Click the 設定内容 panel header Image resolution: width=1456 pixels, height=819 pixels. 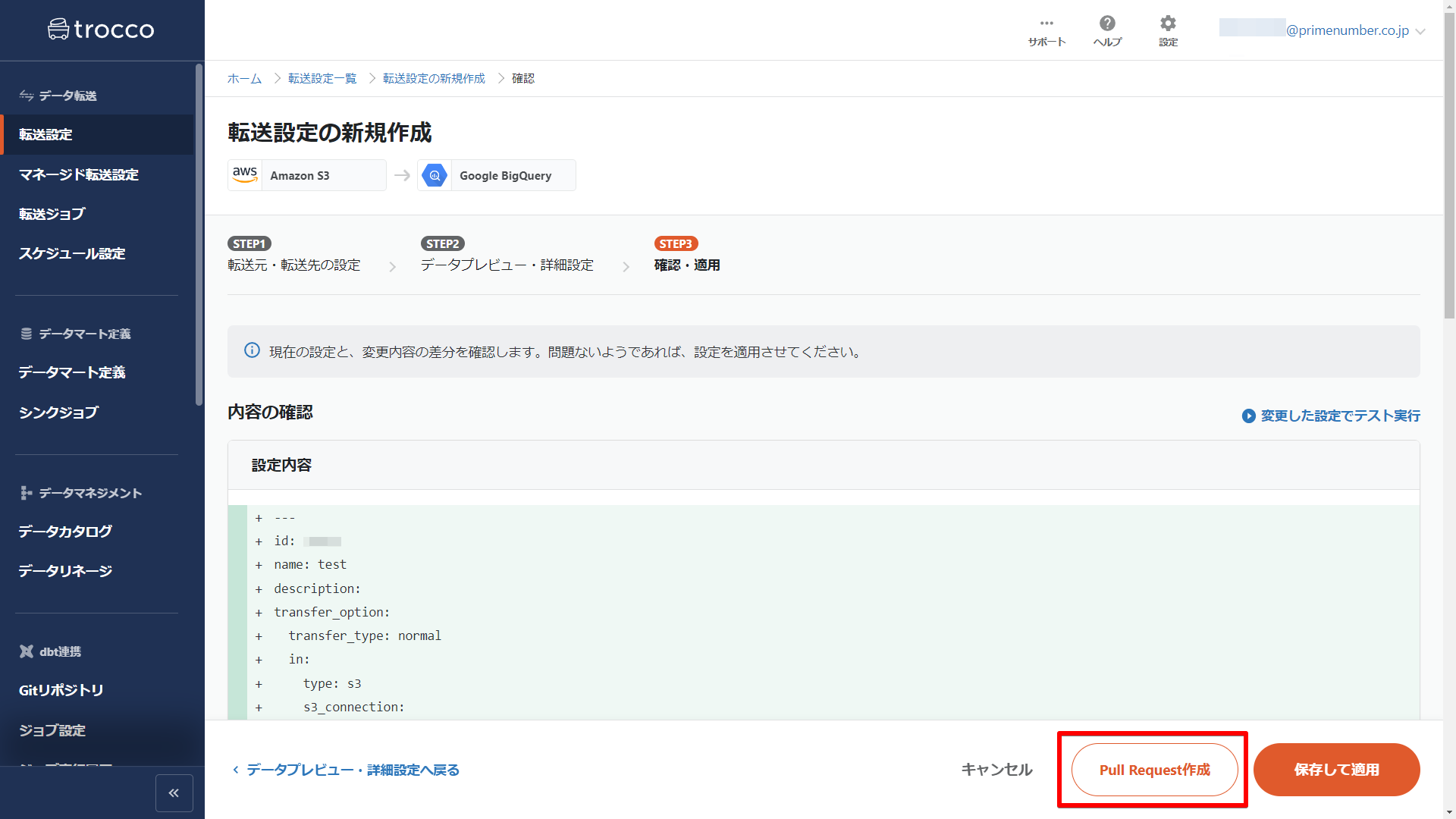(824, 465)
